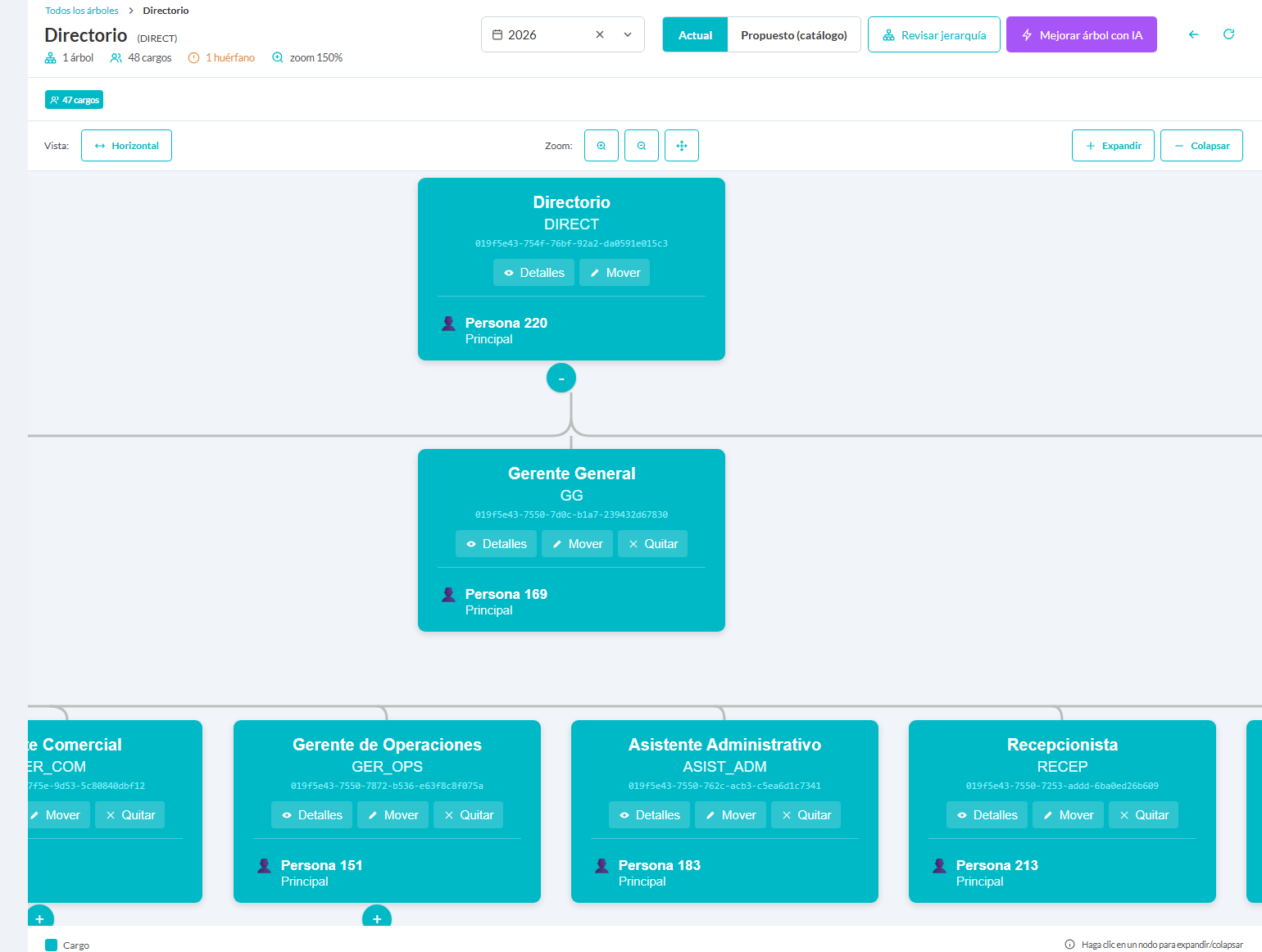The image size is (1262, 952).
Task: Click Quitar on Gerente de Operaciones card
Action: [x=468, y=815]
